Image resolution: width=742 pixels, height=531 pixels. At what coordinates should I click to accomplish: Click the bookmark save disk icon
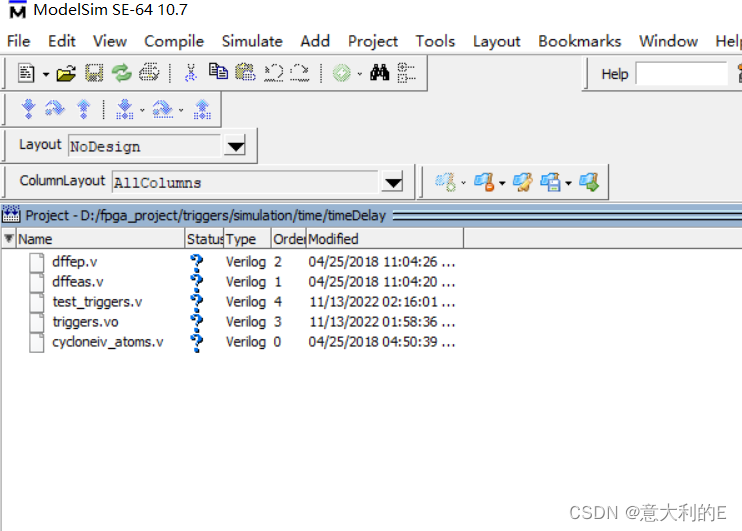pos(551,182)
